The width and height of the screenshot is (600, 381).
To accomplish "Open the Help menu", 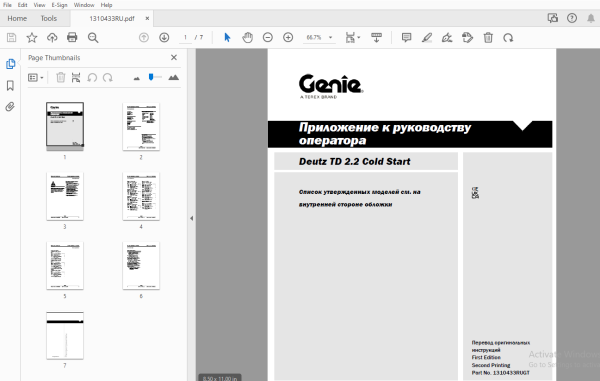I will 106,5.
